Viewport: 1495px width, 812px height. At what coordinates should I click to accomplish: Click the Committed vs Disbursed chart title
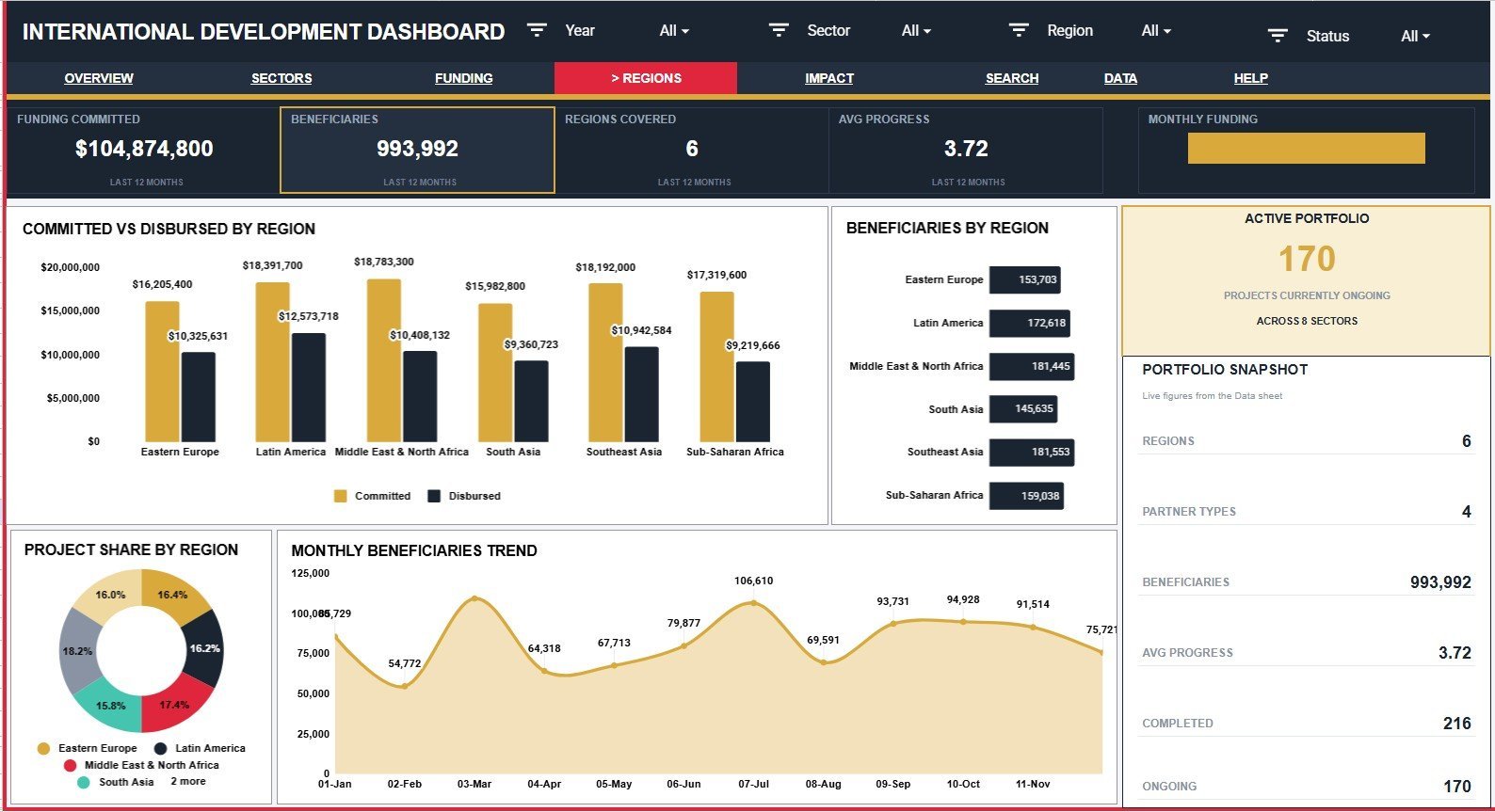click(169, 229)
